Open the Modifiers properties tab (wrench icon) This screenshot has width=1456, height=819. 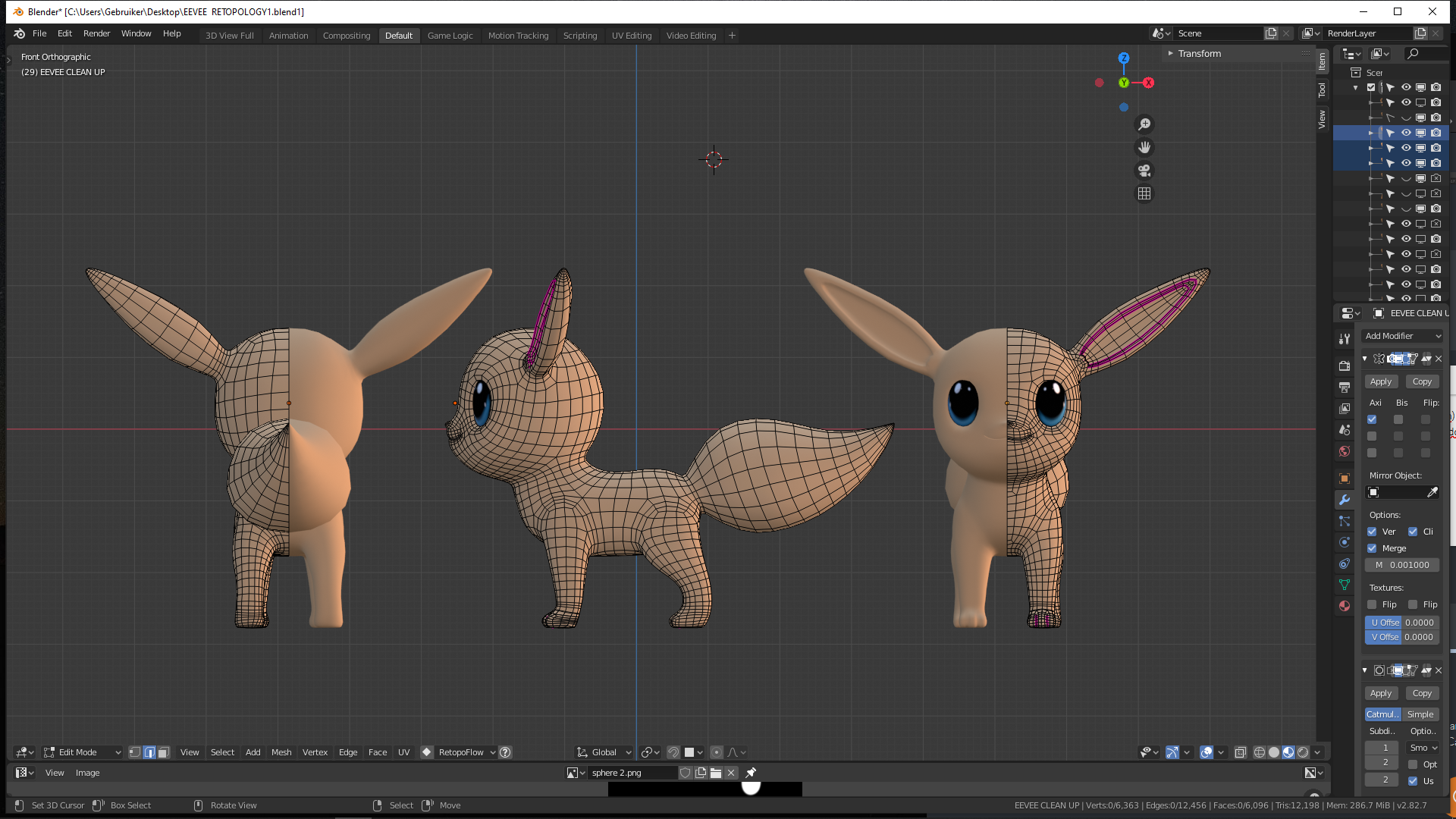point(1345,500)
